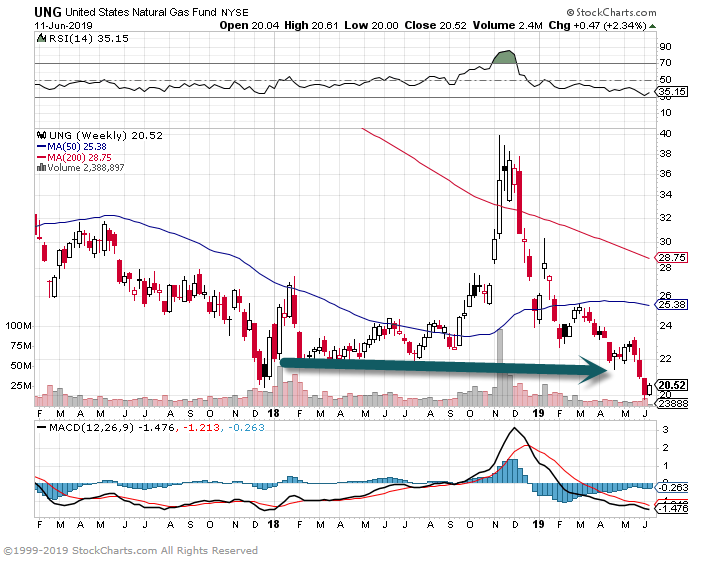The height and width of the screenshot is (569, 713).
Task: Click the green up-triangle beside Chg
Action: pos(653,26)
